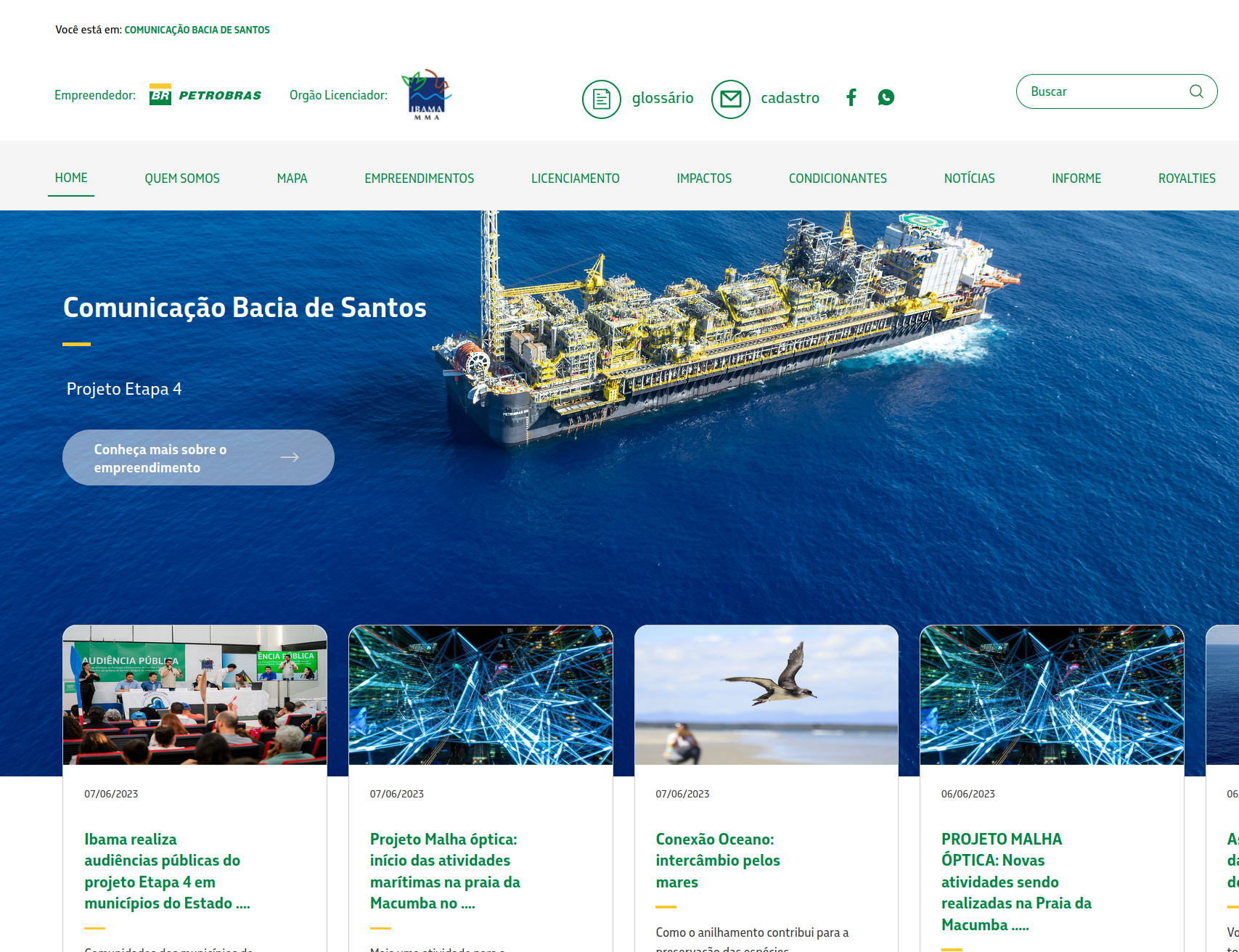This screenshot has width=1239, height=952.
Task: Open the EMPREENDIMENTOS menu item
Action: click(419, 178)
